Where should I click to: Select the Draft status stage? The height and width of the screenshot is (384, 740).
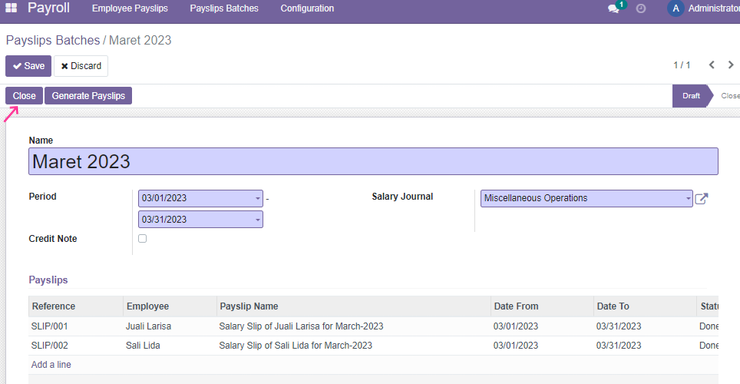click(691, 96)
